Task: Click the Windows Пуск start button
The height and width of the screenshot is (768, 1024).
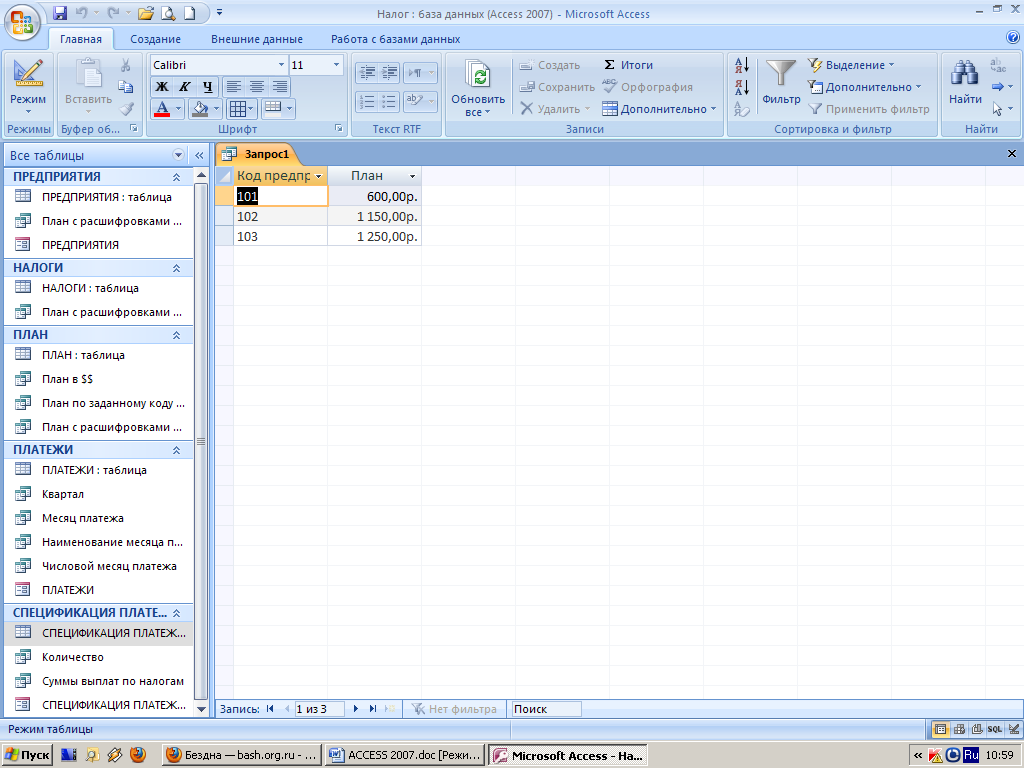Action: (27, 755)
